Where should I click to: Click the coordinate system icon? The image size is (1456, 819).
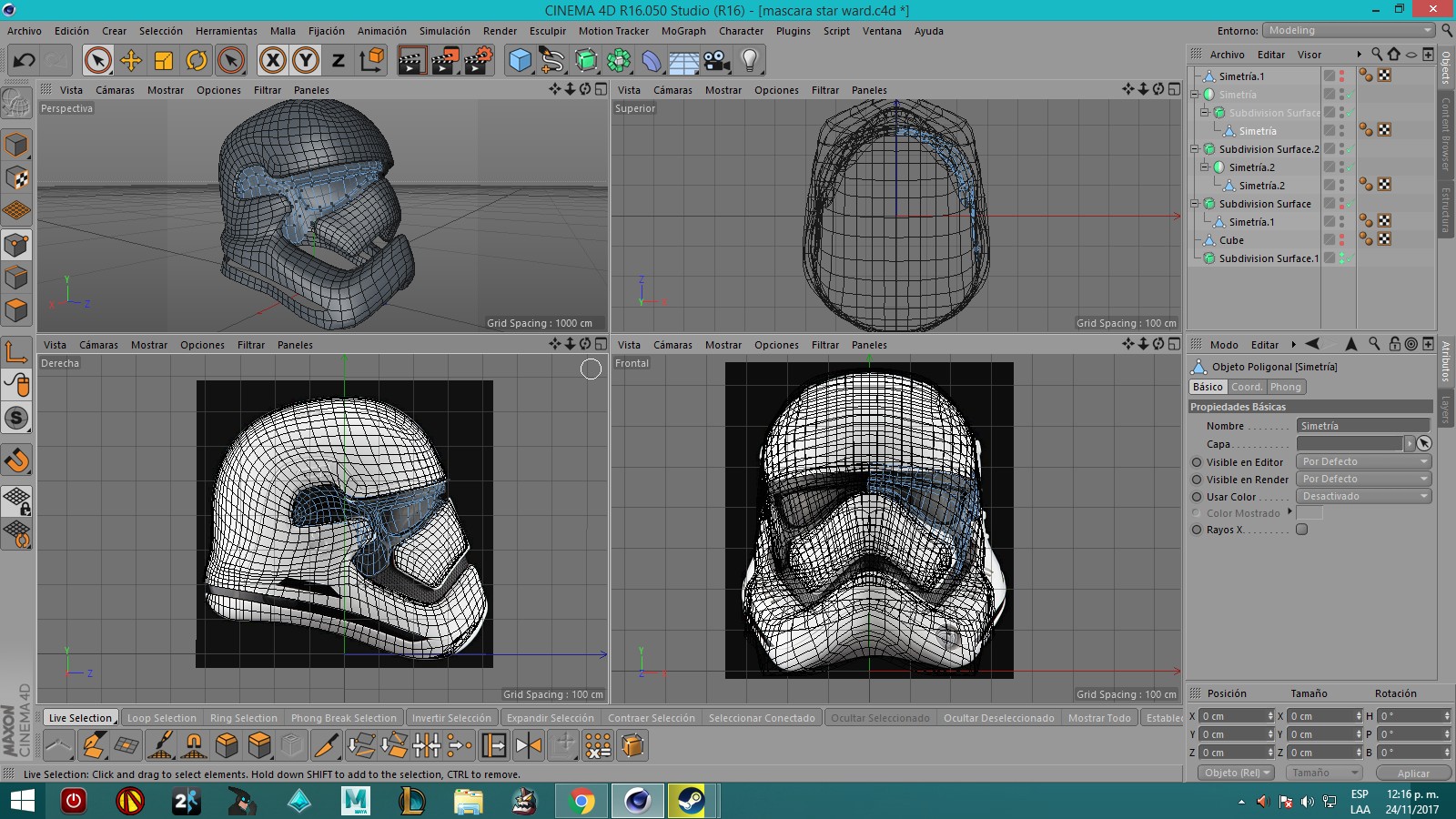point(371,61)
